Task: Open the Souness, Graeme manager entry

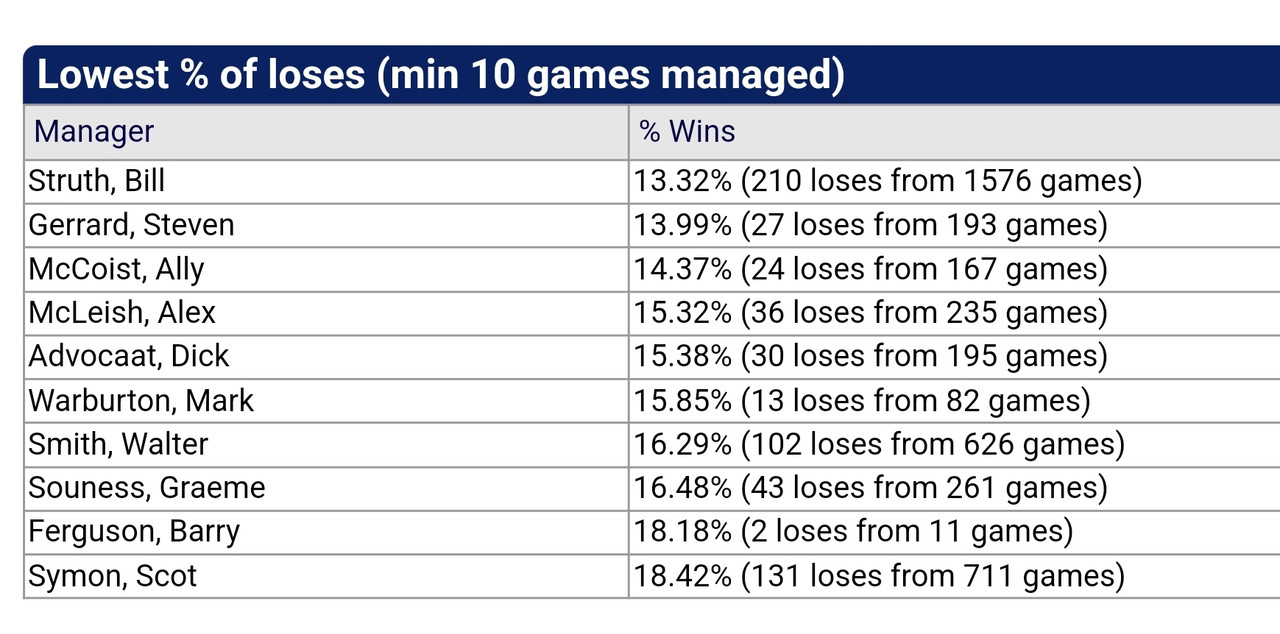Action: [x=147, y=488]
